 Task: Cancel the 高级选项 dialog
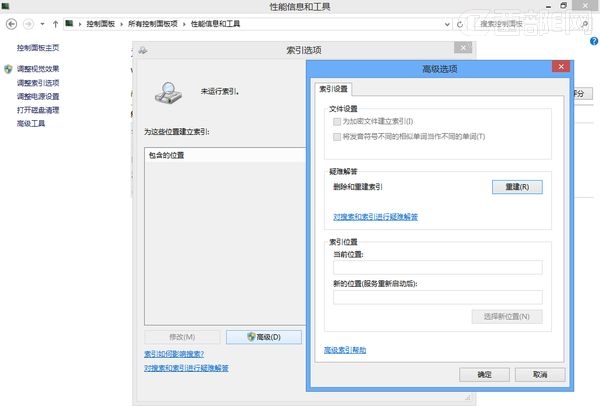pyautogui.click(x=540, y=374)
